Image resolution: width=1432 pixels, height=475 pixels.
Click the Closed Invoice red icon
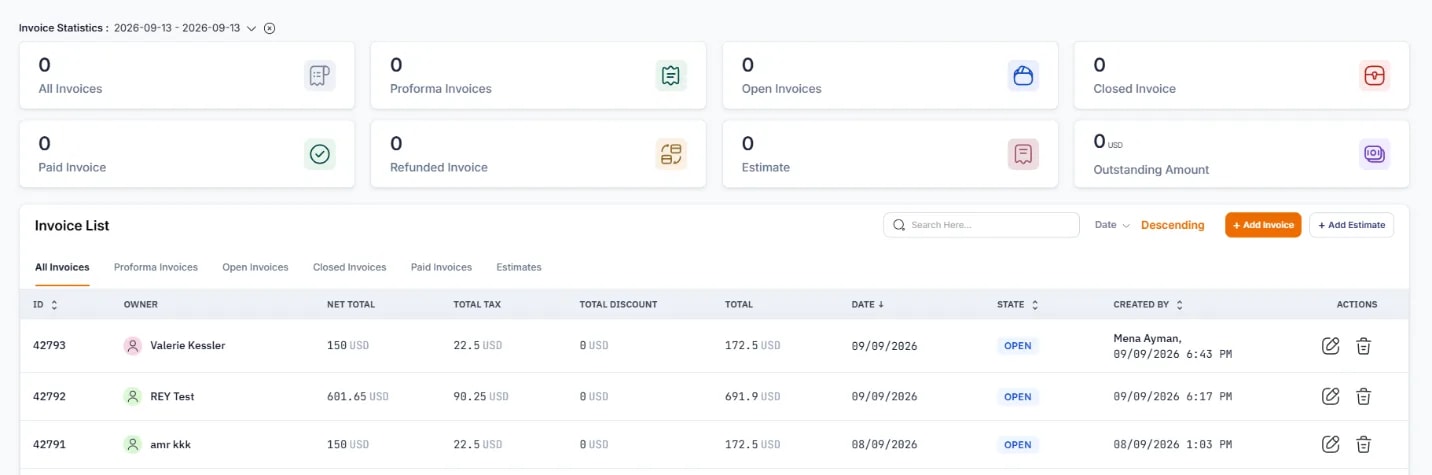tap(1375, 75)
